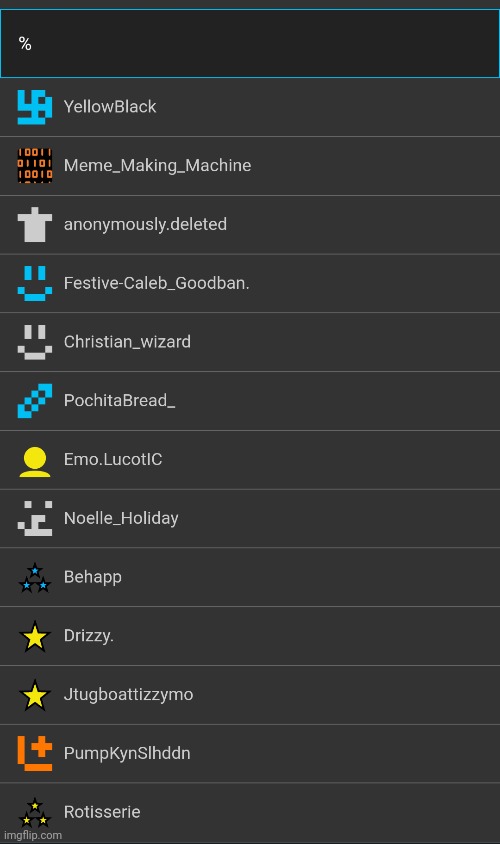The height and width of the screenshot is (844, 500).
Task: Click the triple yellow stars beside Rotisserie
Action: 34,813
